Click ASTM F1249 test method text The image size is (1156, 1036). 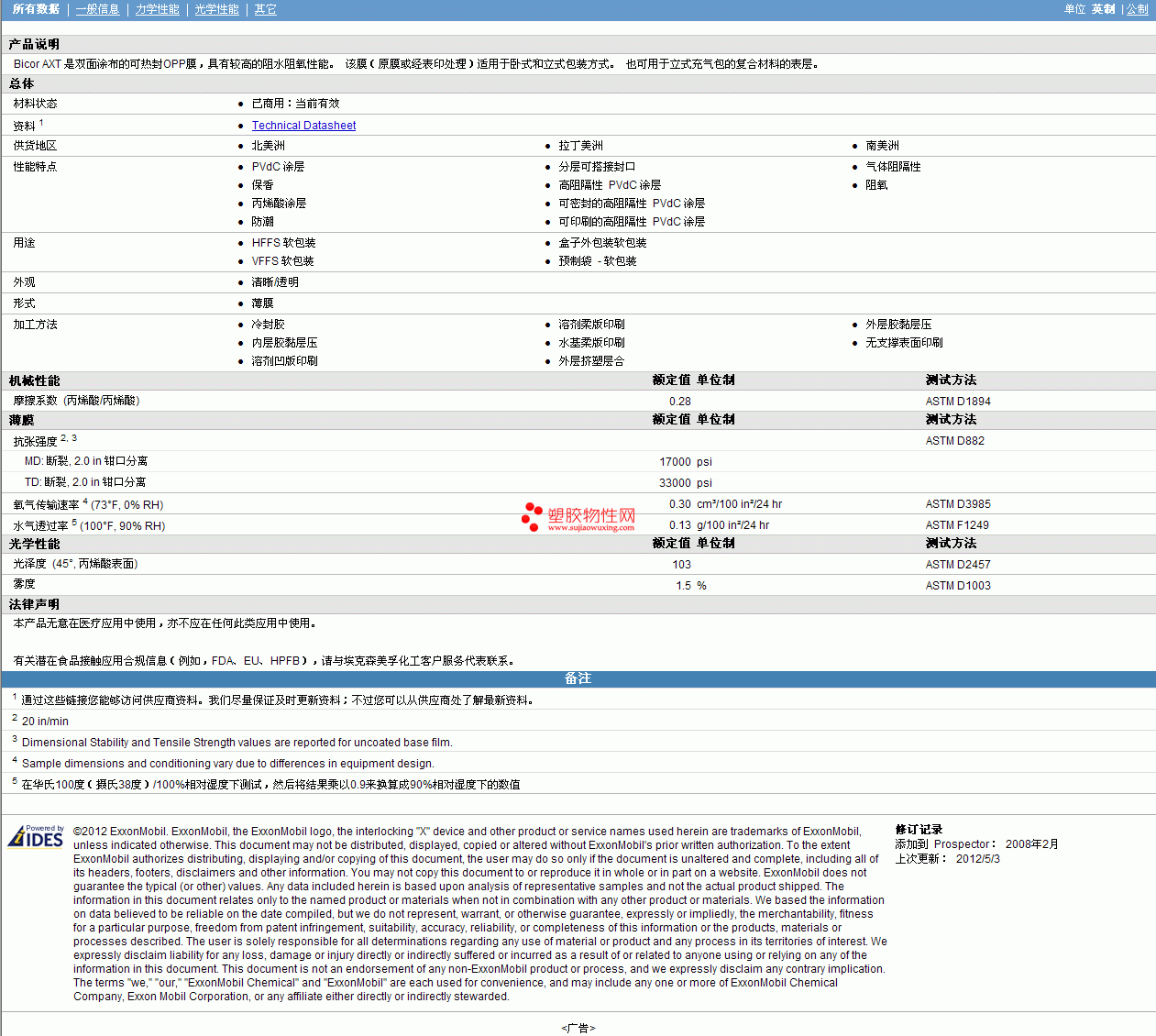957,525
